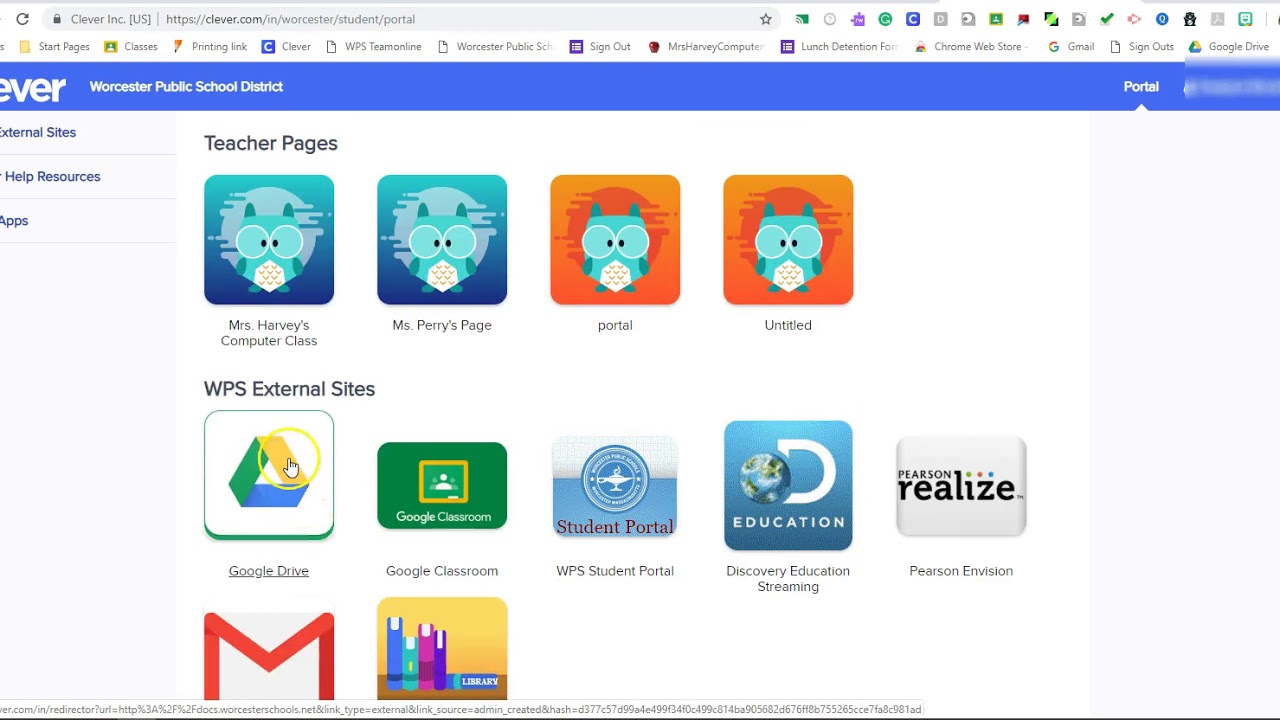Screen dimensions: 1280x720
Task: Launch the WPS Student Portal tile
Action: coord(615,486)
